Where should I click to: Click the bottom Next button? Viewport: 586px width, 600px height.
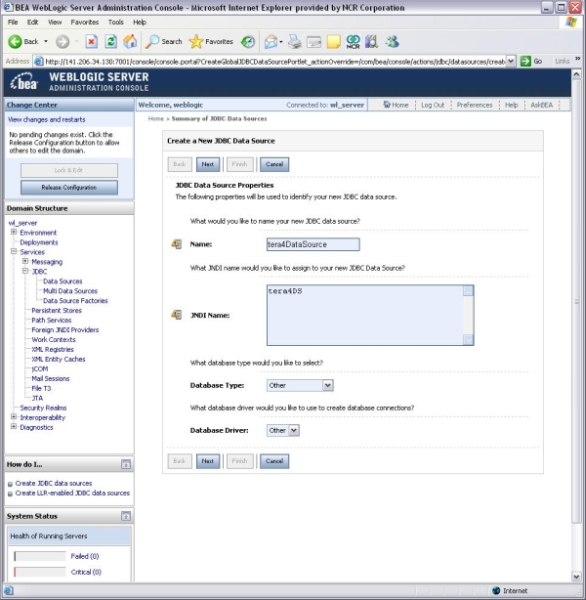click(208, 461)
